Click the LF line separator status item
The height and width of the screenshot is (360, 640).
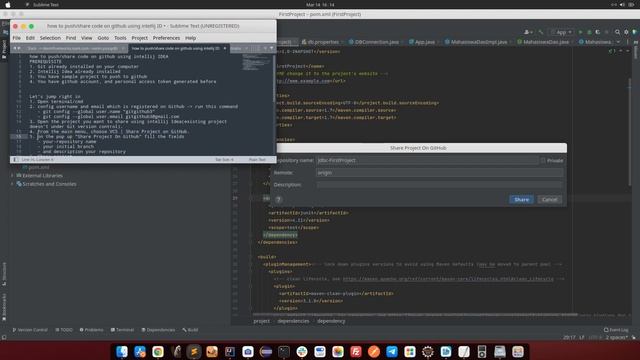[582, 338]
